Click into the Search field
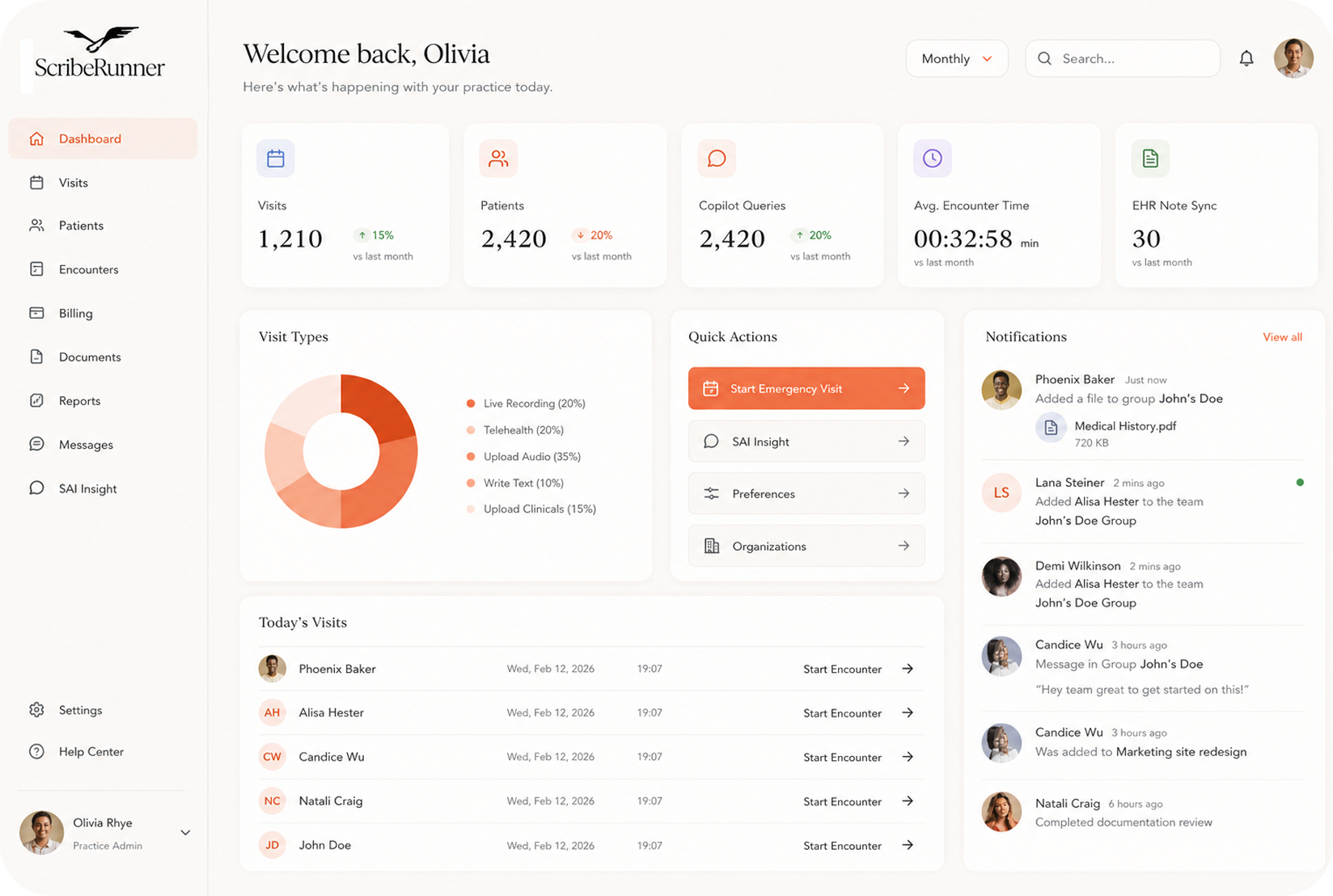The height and width of the screenshot is (896, 1333). coord(1123,58)
